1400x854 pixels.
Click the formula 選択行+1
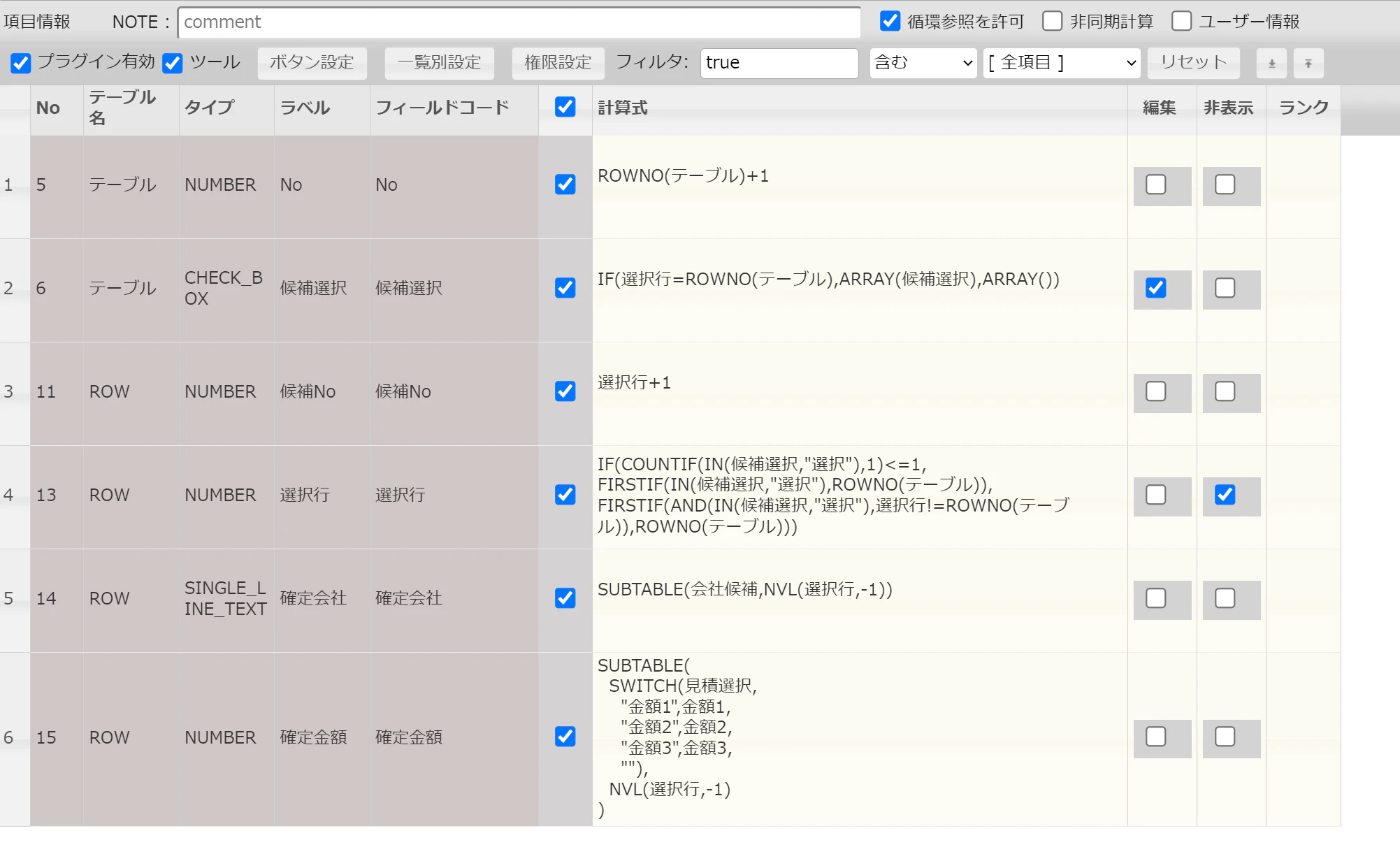(634, 383)
